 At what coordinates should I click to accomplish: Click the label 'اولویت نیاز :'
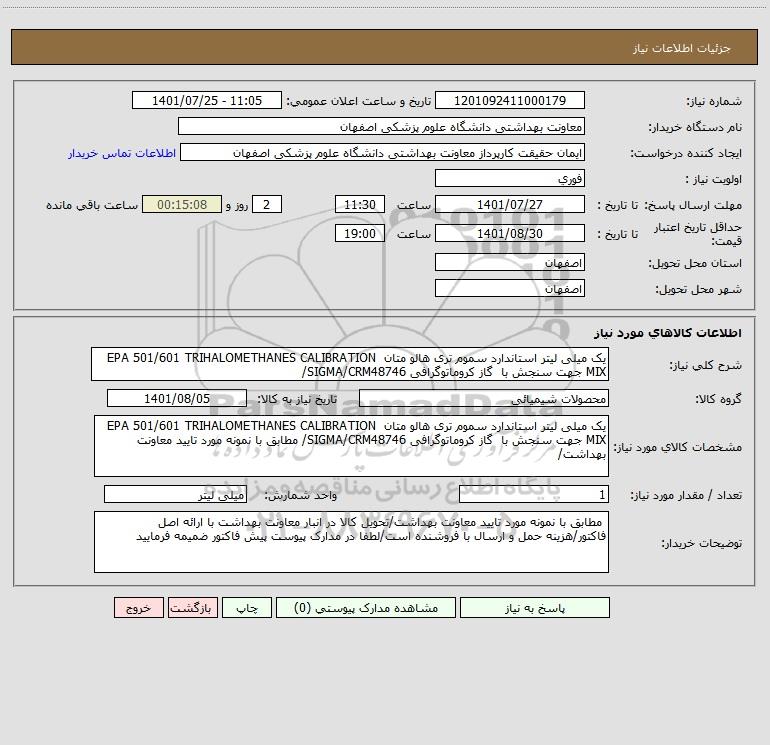tap(714, 179)
